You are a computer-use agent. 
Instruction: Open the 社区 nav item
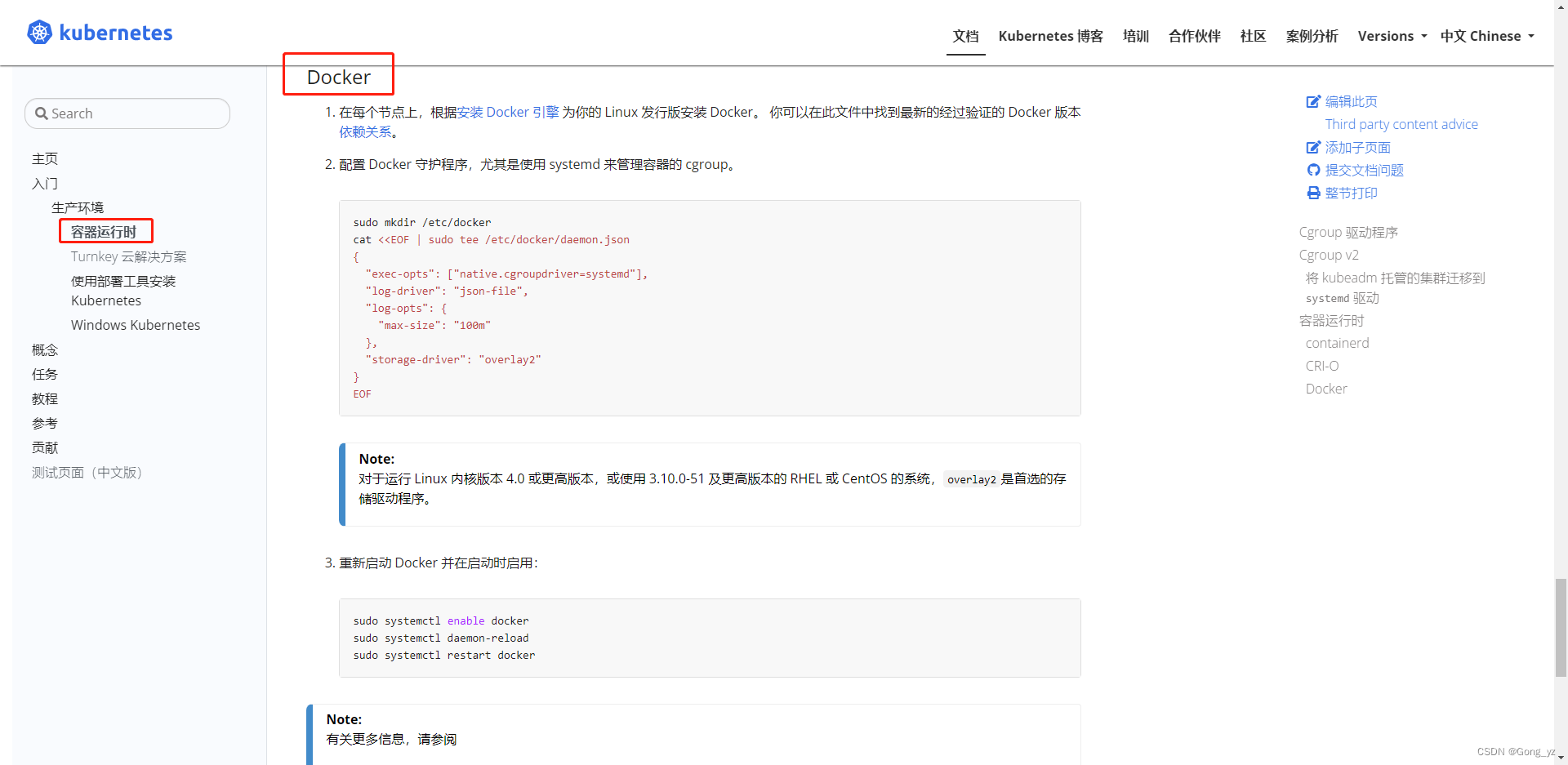(x=1253, y=36)
